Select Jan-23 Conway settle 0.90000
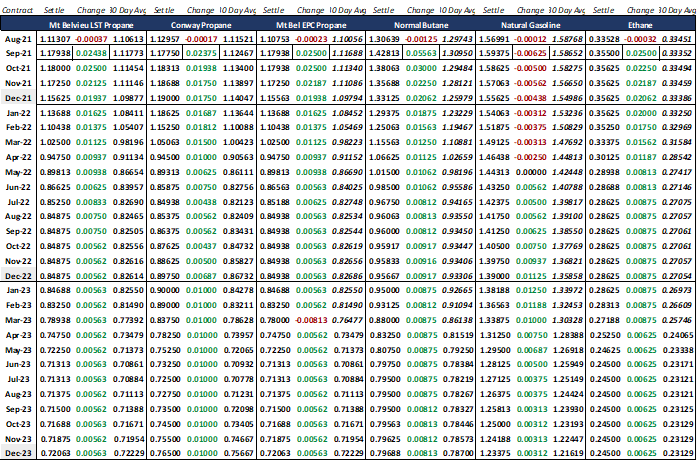This screenshot has width=697, height=461. [165, 290]
